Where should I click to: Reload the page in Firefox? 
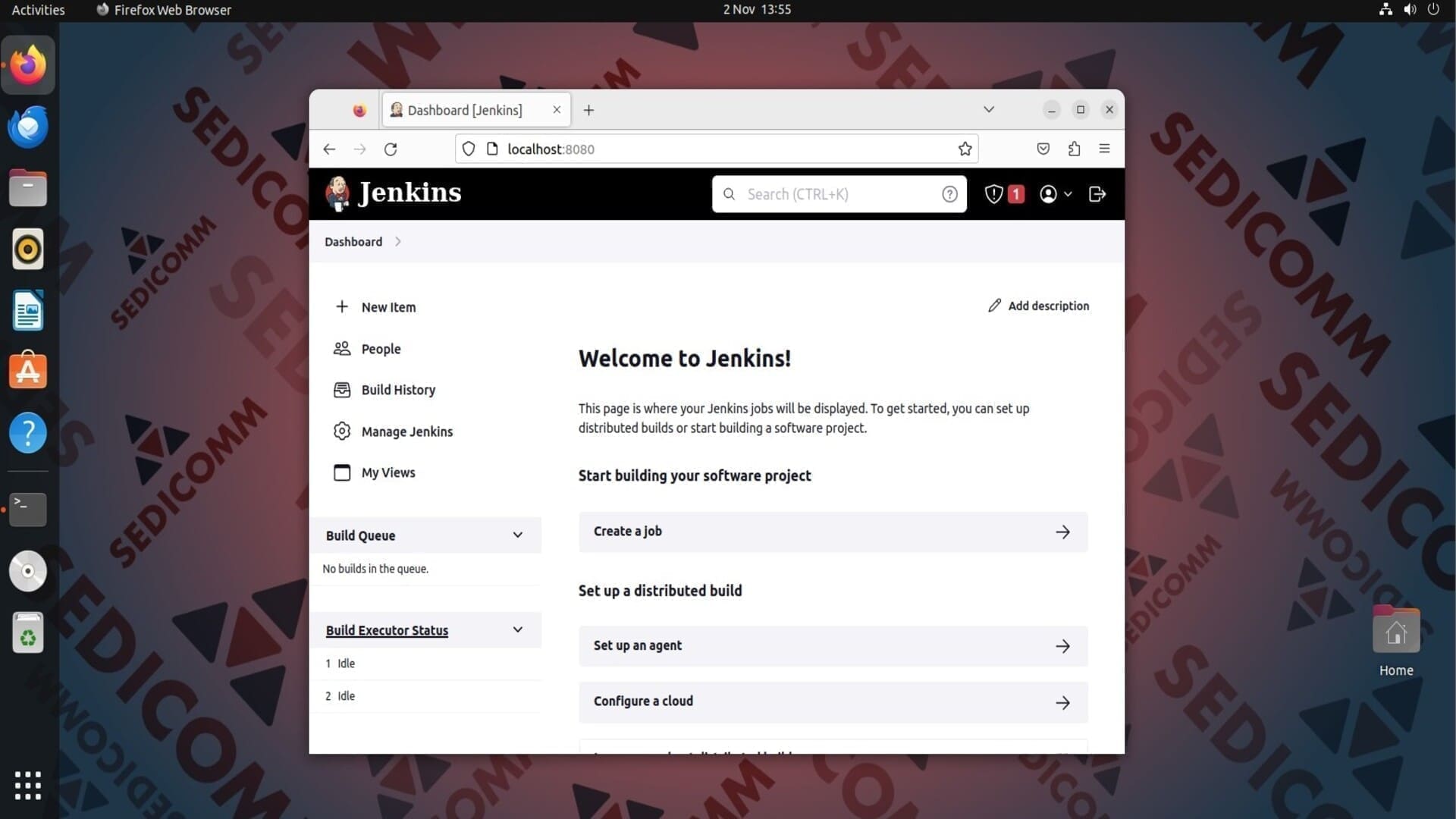point(391,149)
